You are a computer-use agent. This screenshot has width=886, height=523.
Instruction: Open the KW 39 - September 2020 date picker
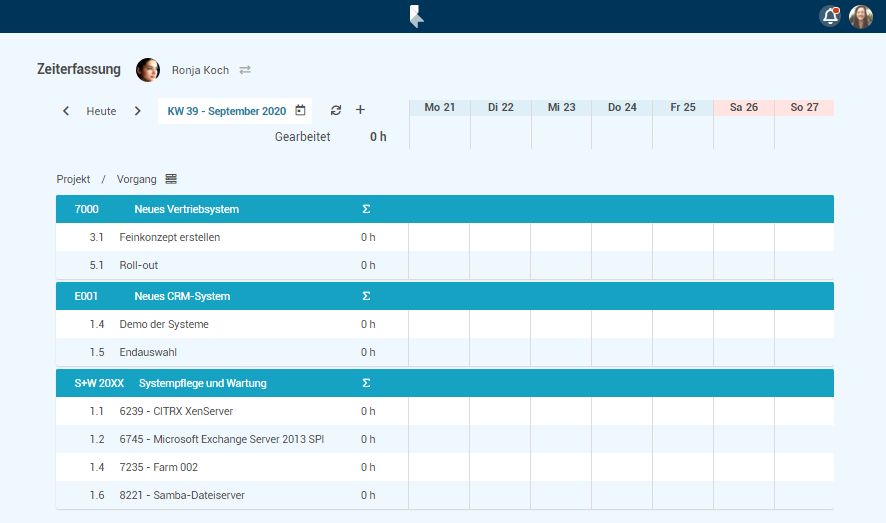[x=235, y=111]
